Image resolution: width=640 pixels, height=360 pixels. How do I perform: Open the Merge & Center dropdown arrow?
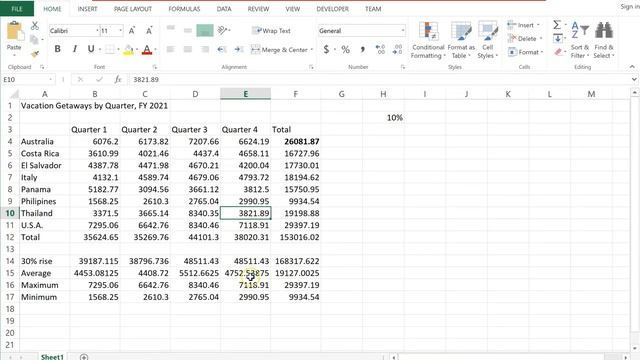[x=312, y=50]
